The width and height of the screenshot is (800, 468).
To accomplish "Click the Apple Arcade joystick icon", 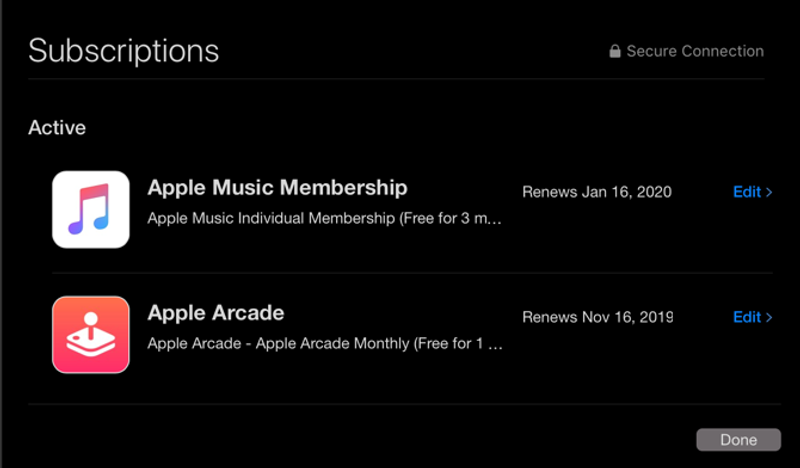I will coord(91,335).
